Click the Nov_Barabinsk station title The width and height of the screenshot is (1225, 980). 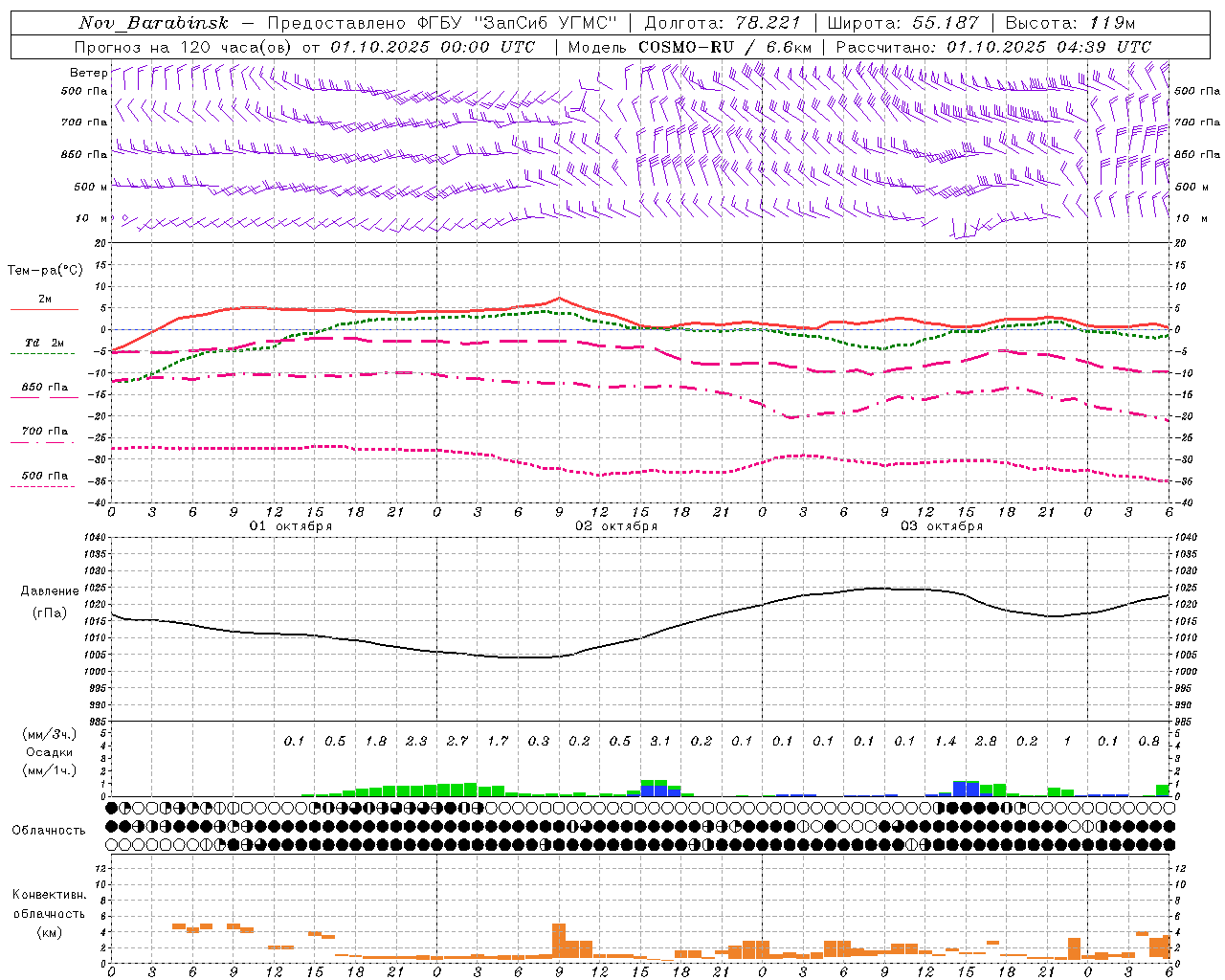tap(153, 23)
